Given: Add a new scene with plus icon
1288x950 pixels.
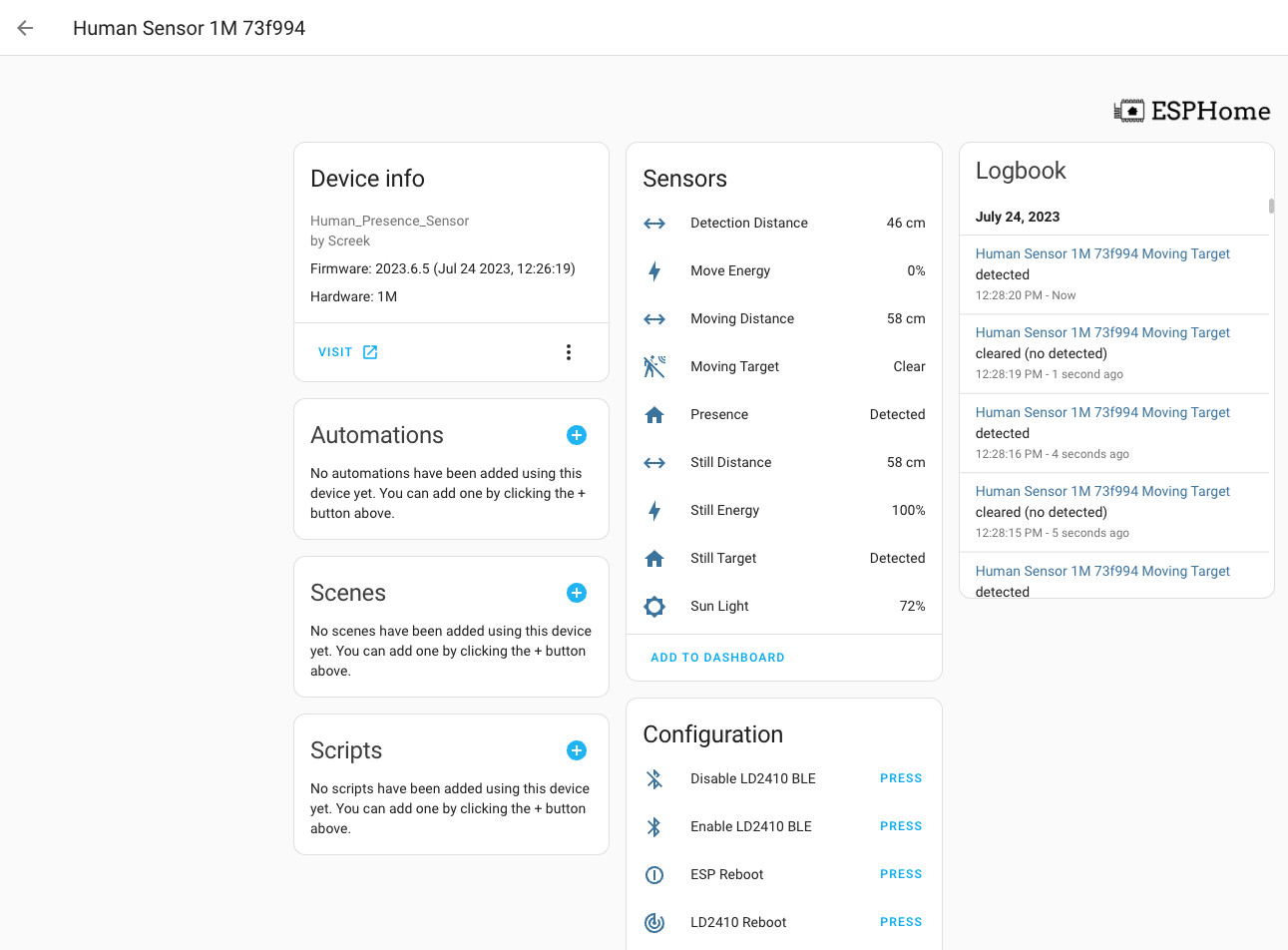Looking at the screenshot, I should click(x=577, y=593).
